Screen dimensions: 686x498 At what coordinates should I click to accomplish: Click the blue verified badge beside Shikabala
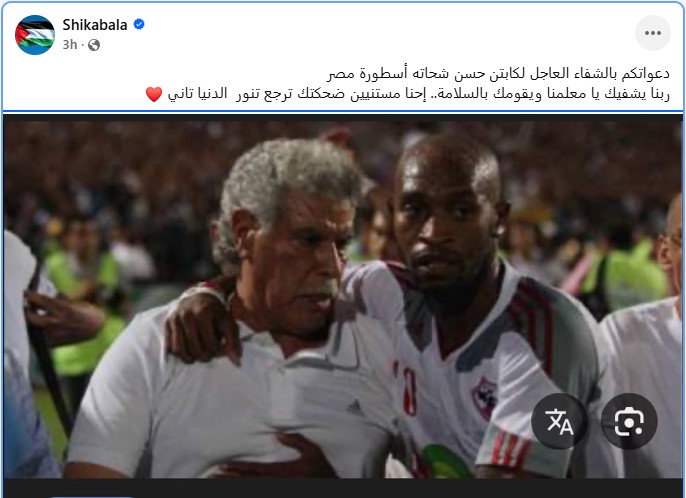(139, 25)
